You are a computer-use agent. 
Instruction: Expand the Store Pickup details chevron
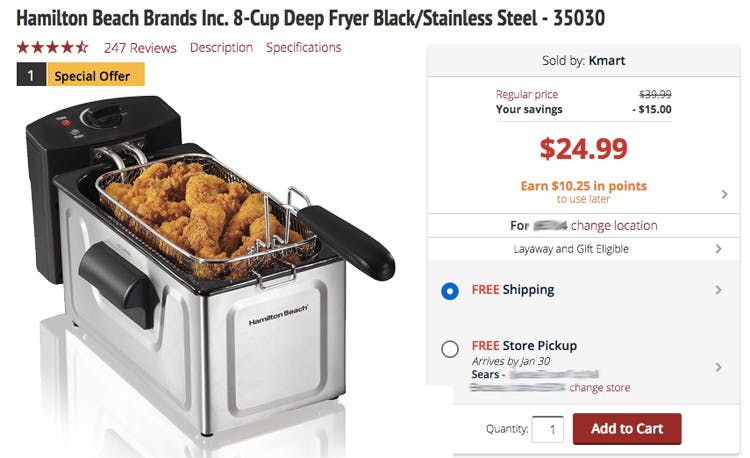[717, 367]
